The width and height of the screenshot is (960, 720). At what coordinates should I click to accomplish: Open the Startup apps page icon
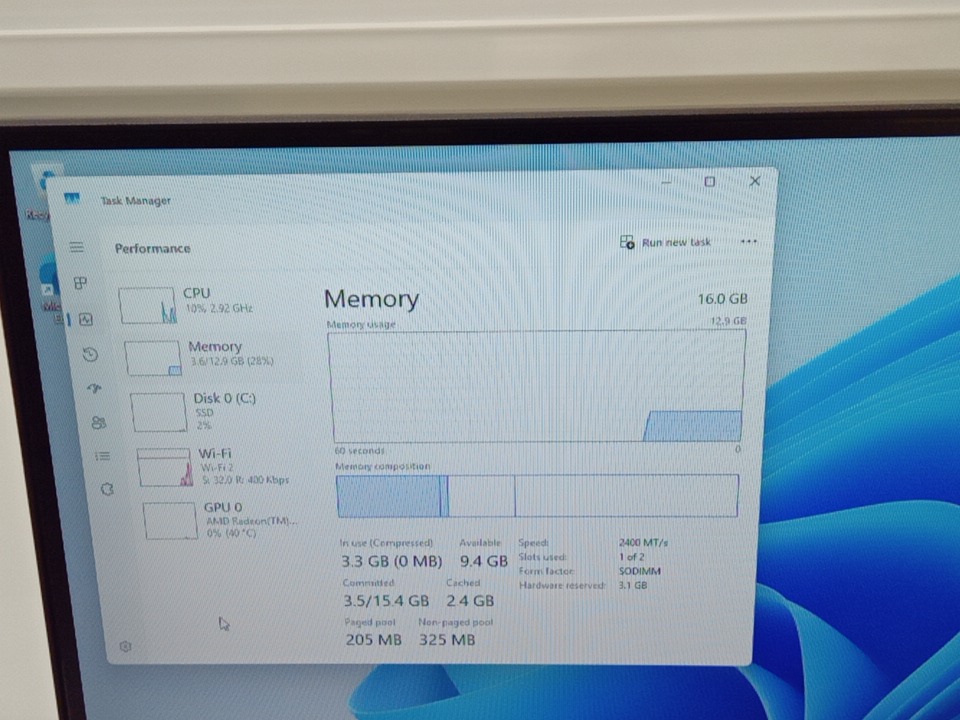[x=95, y=388]
